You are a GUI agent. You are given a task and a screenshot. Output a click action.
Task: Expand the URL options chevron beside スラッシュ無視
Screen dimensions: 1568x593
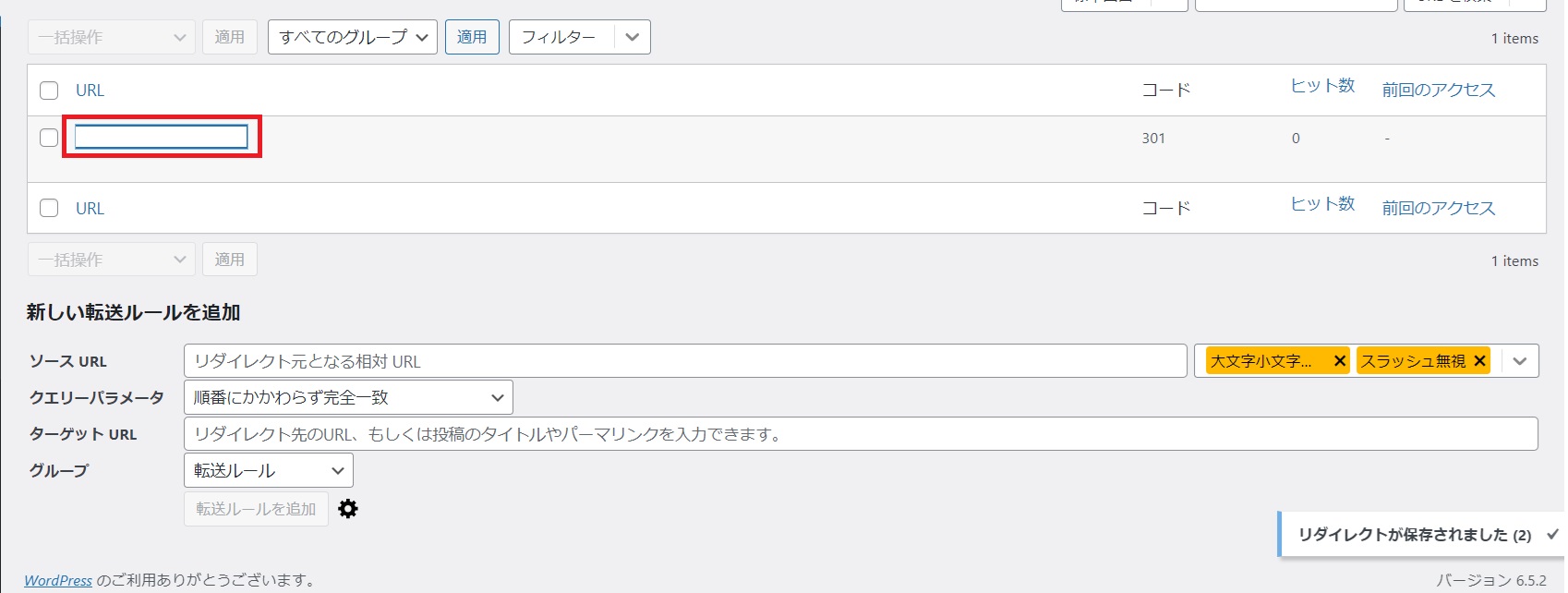pos(1520,361)
